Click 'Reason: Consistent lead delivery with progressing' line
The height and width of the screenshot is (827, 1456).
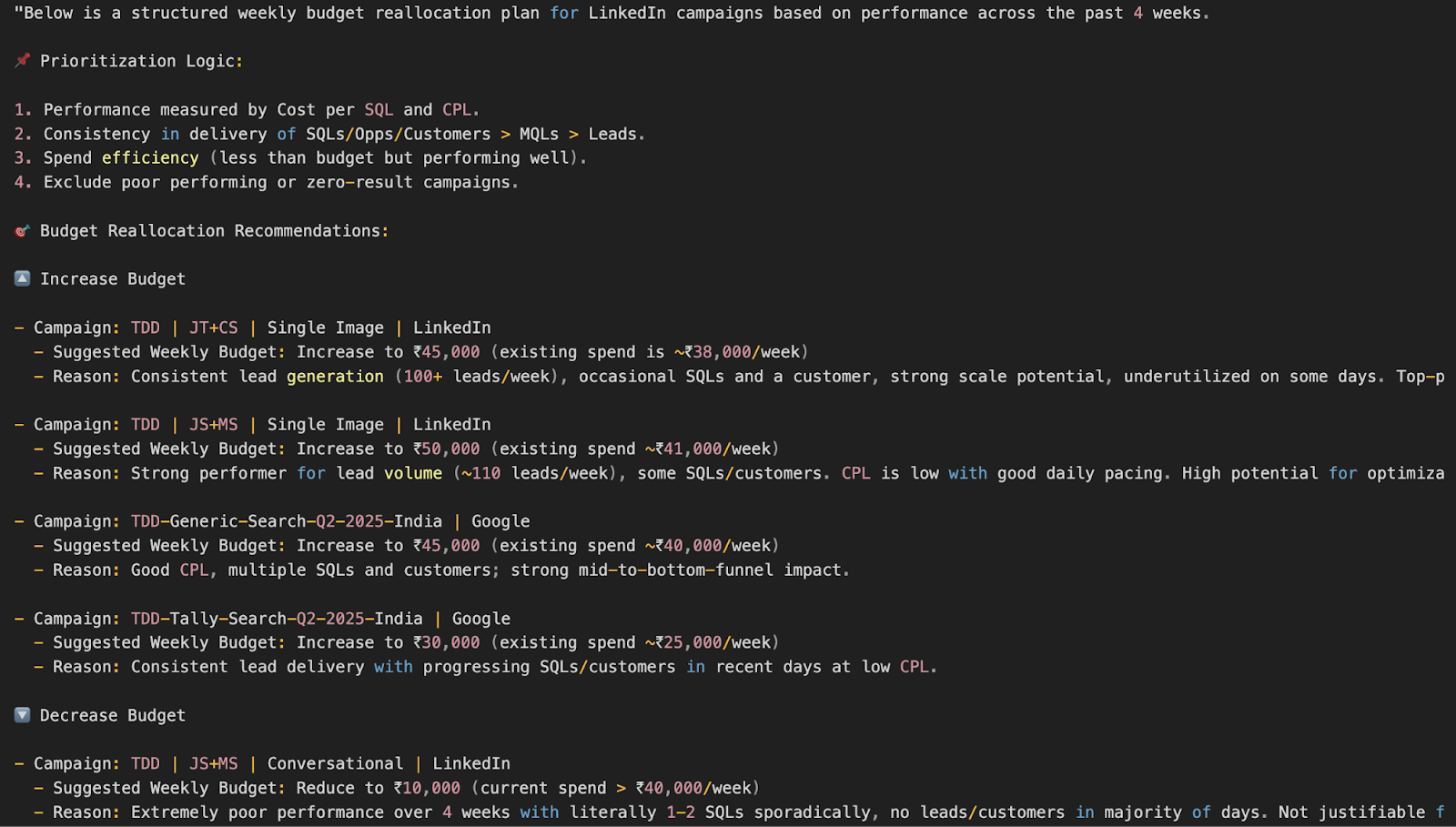485,667
